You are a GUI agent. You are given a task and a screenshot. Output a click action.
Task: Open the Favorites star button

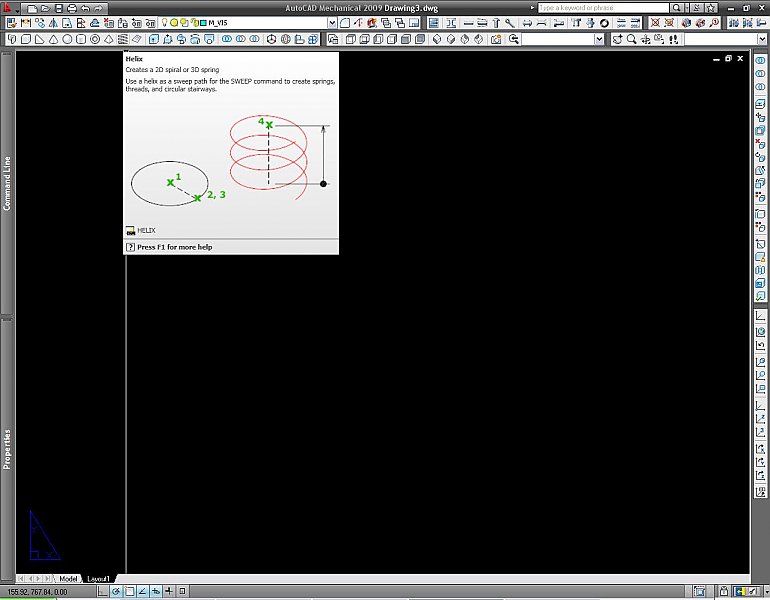point(711,8)
